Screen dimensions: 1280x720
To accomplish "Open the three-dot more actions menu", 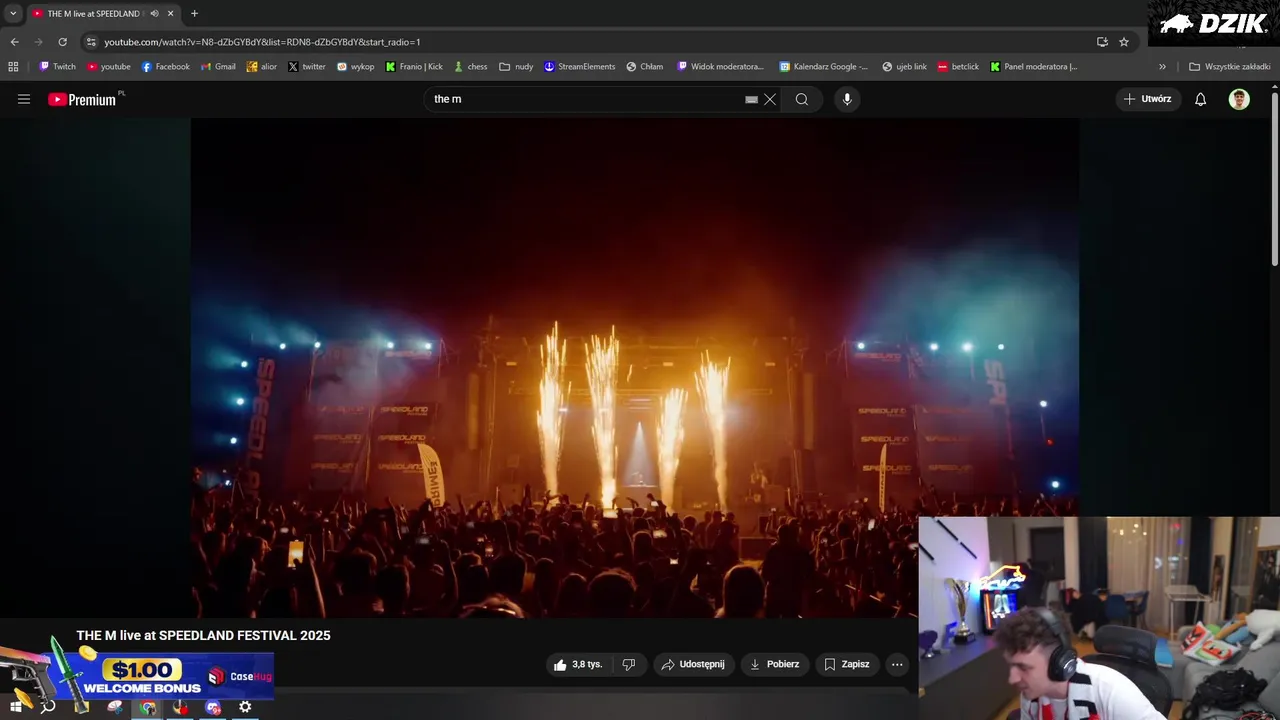I will tap(897, 664).
